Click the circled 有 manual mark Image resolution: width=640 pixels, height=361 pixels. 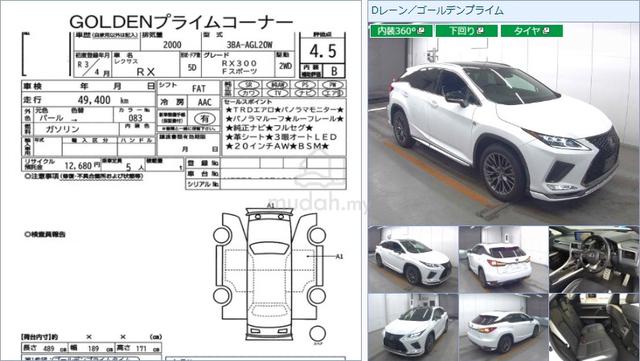click(204, 119)
